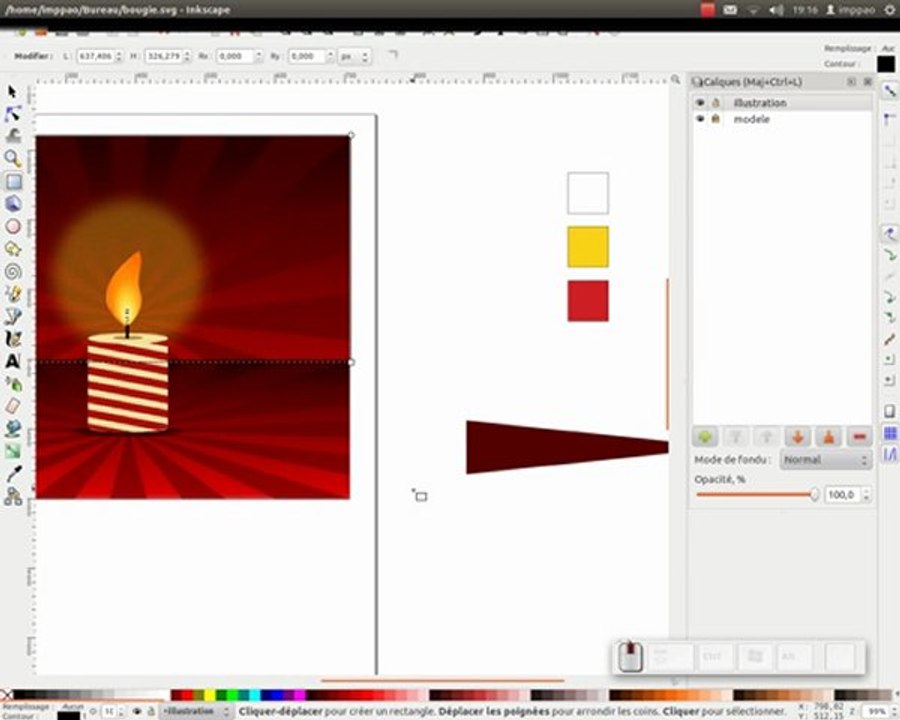This screenshot has height=720, width=900.
Task: Click the make corners sharp icon
Action: point(393,55)
